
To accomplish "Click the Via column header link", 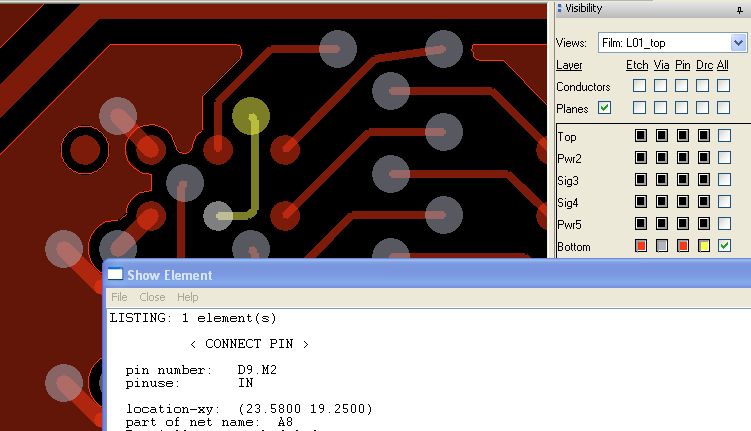I will (x=661, y=65).
